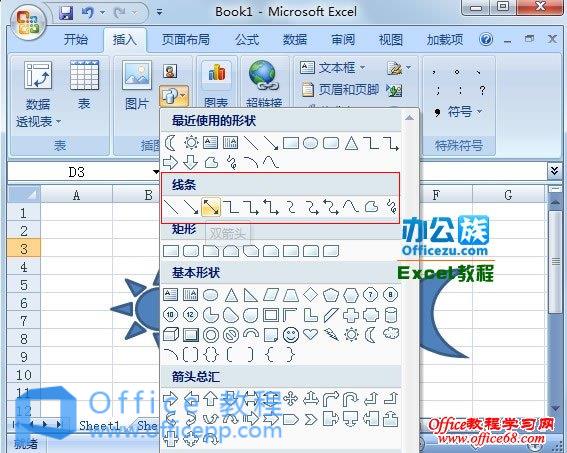Click the Select All corner button
567x453 pixels.
tap(24, 195)
